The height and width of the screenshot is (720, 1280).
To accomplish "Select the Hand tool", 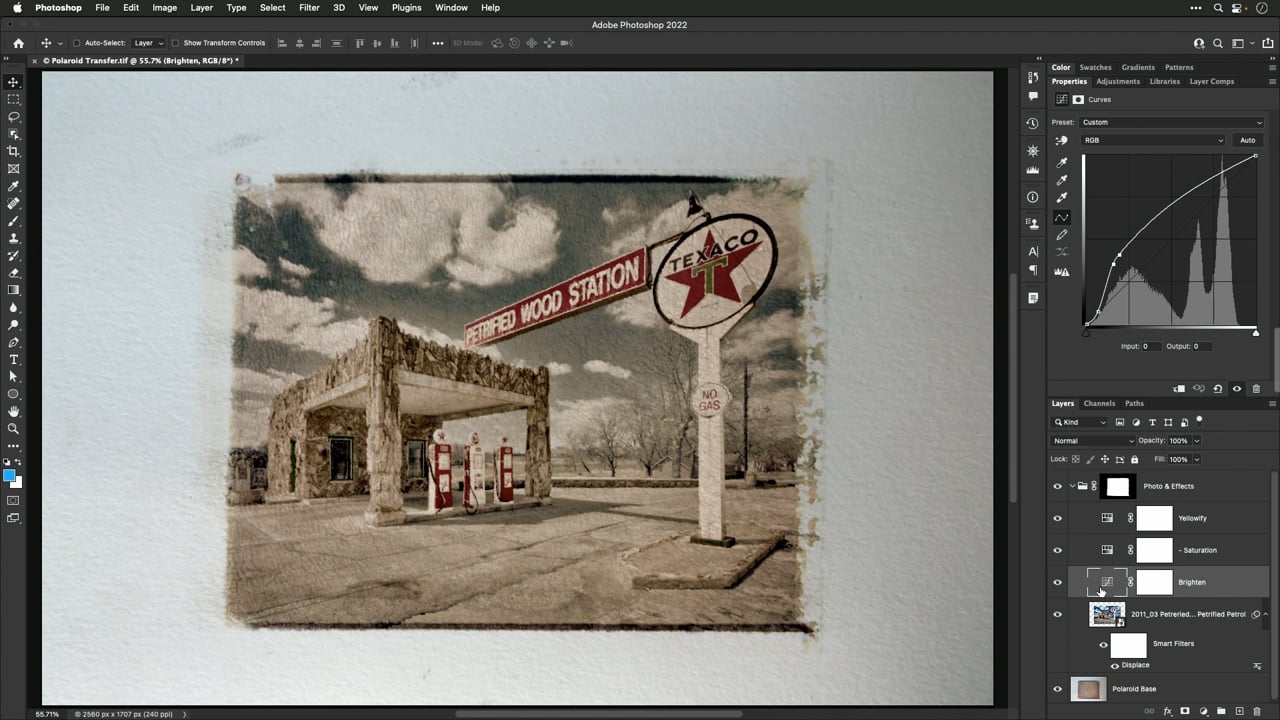I will pyautogui.click(x=13, y=411).
